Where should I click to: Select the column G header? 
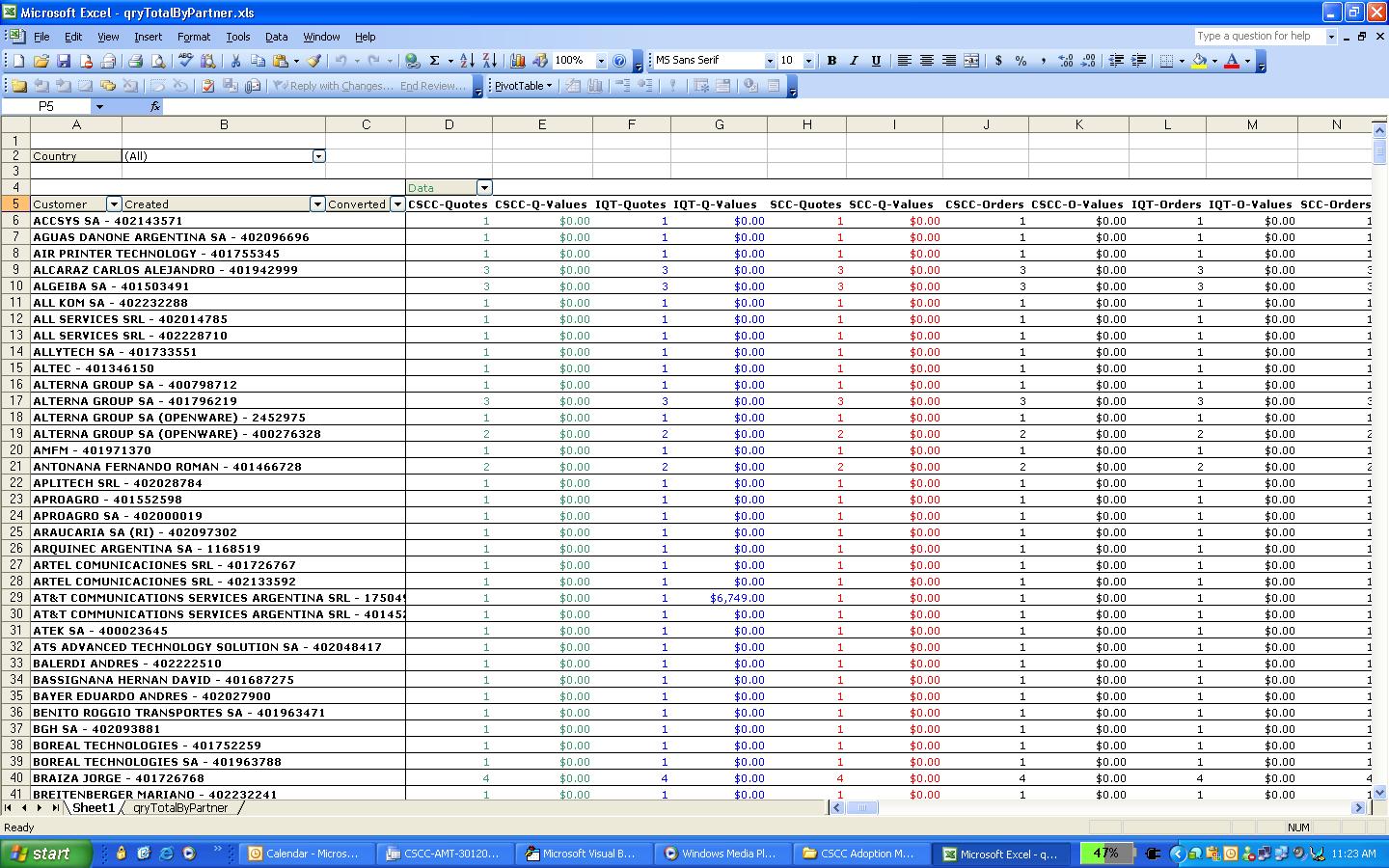[720, 124]
